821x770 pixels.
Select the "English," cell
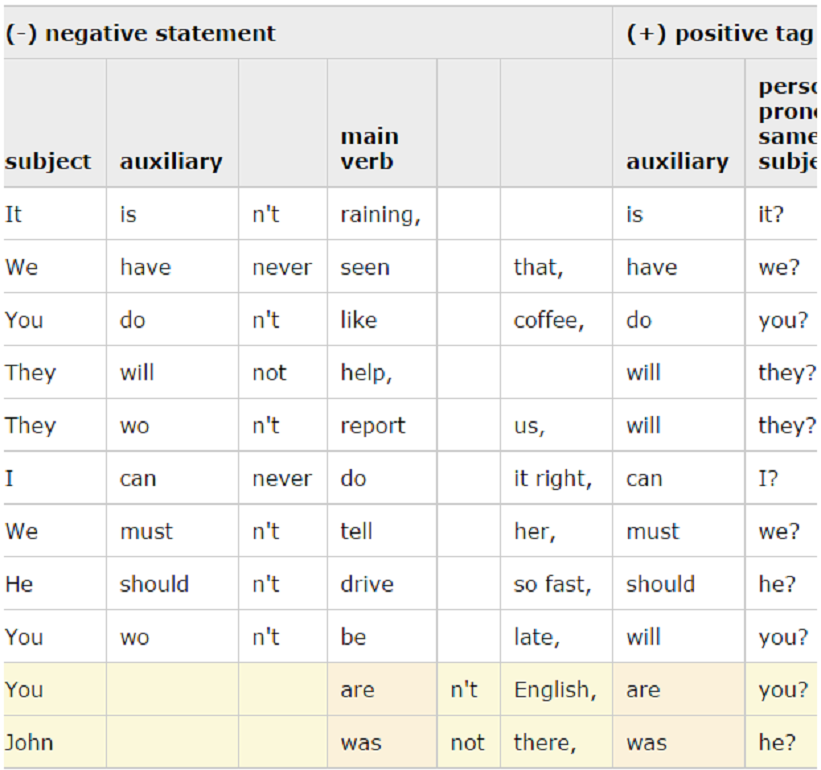point(555,689)
